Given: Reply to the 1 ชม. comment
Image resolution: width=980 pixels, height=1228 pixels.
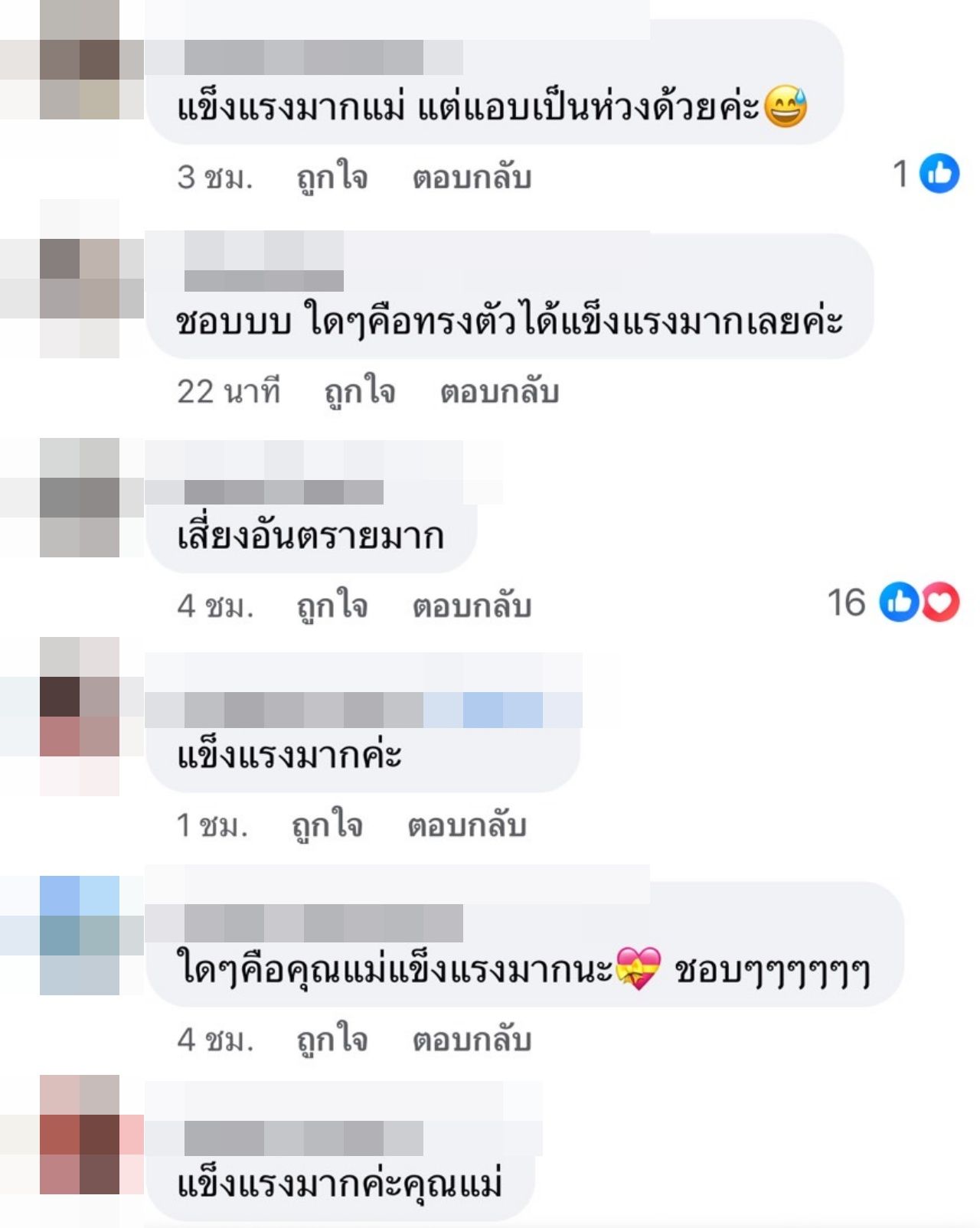Looking at the screenshot, I should pyautogui.click(x=466, y=826).
